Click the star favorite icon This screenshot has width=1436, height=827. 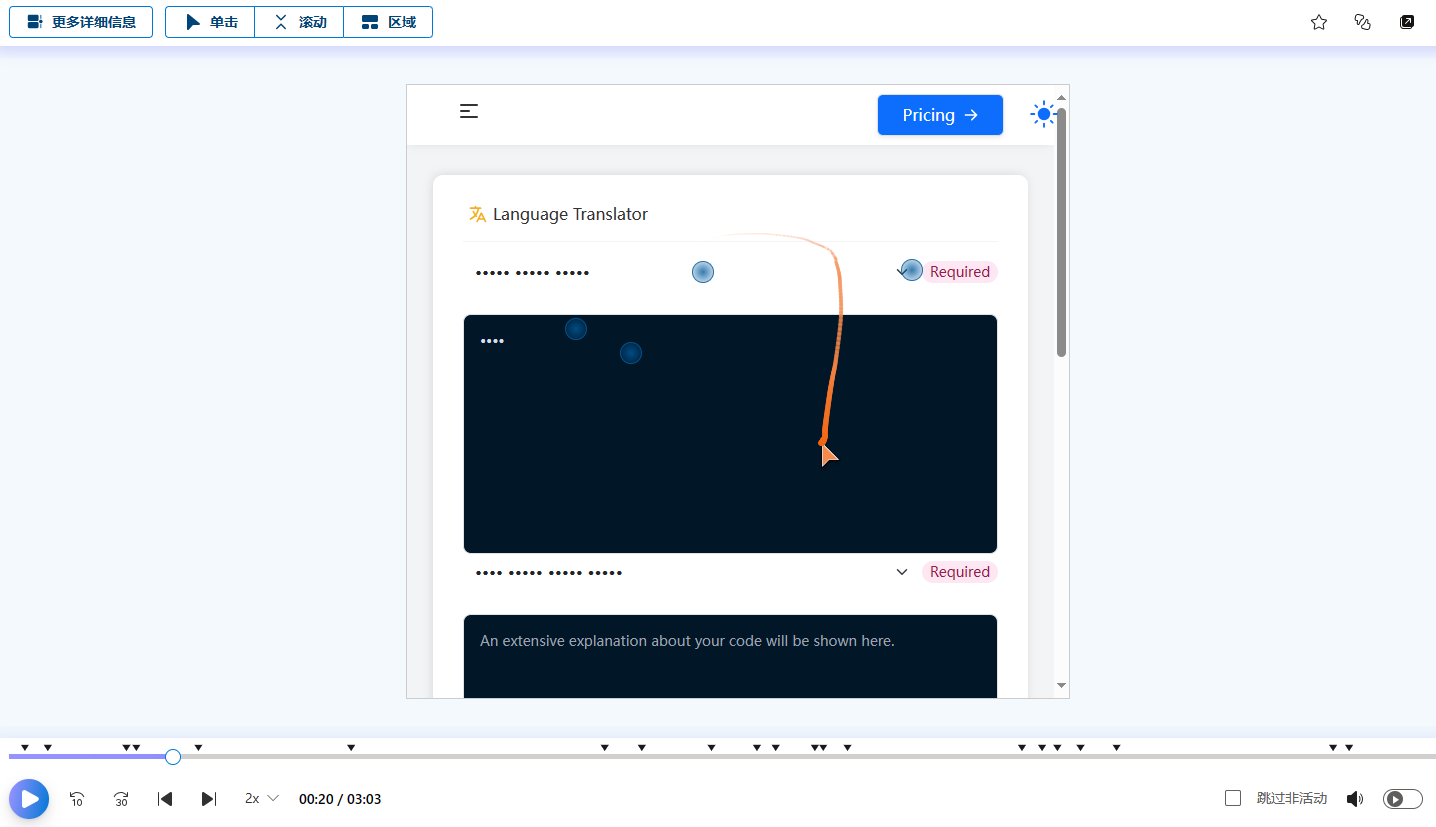pos(1319,22)
